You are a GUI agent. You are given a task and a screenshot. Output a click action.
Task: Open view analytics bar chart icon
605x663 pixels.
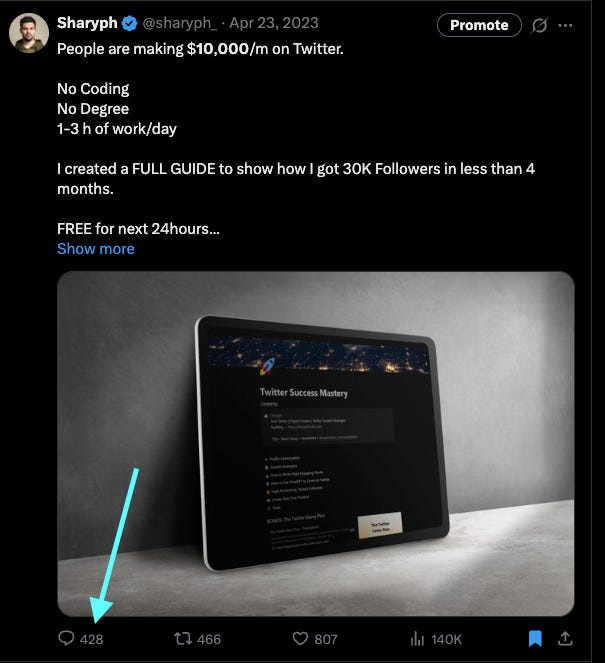pyautogui.click(x=417, y=638)
